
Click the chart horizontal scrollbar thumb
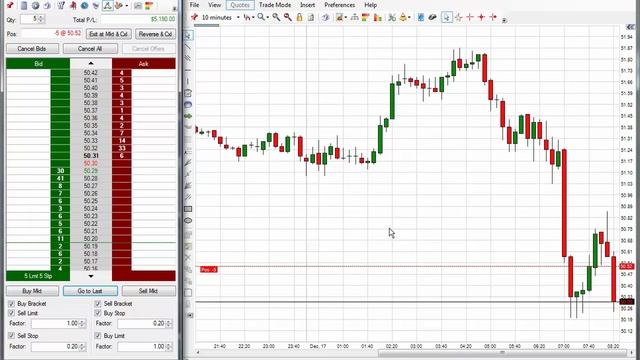501,353
